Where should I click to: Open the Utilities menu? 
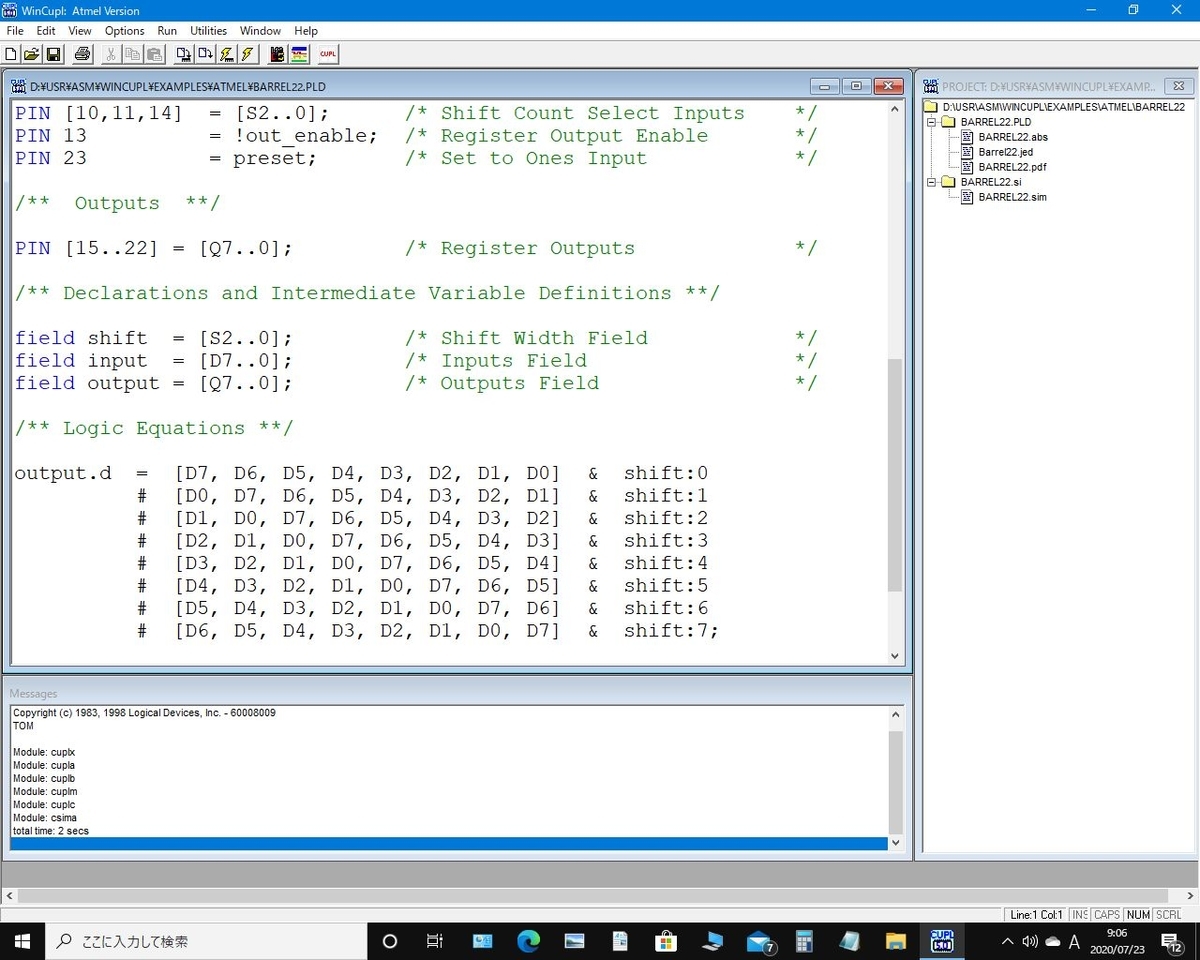(x=209, y=31)
